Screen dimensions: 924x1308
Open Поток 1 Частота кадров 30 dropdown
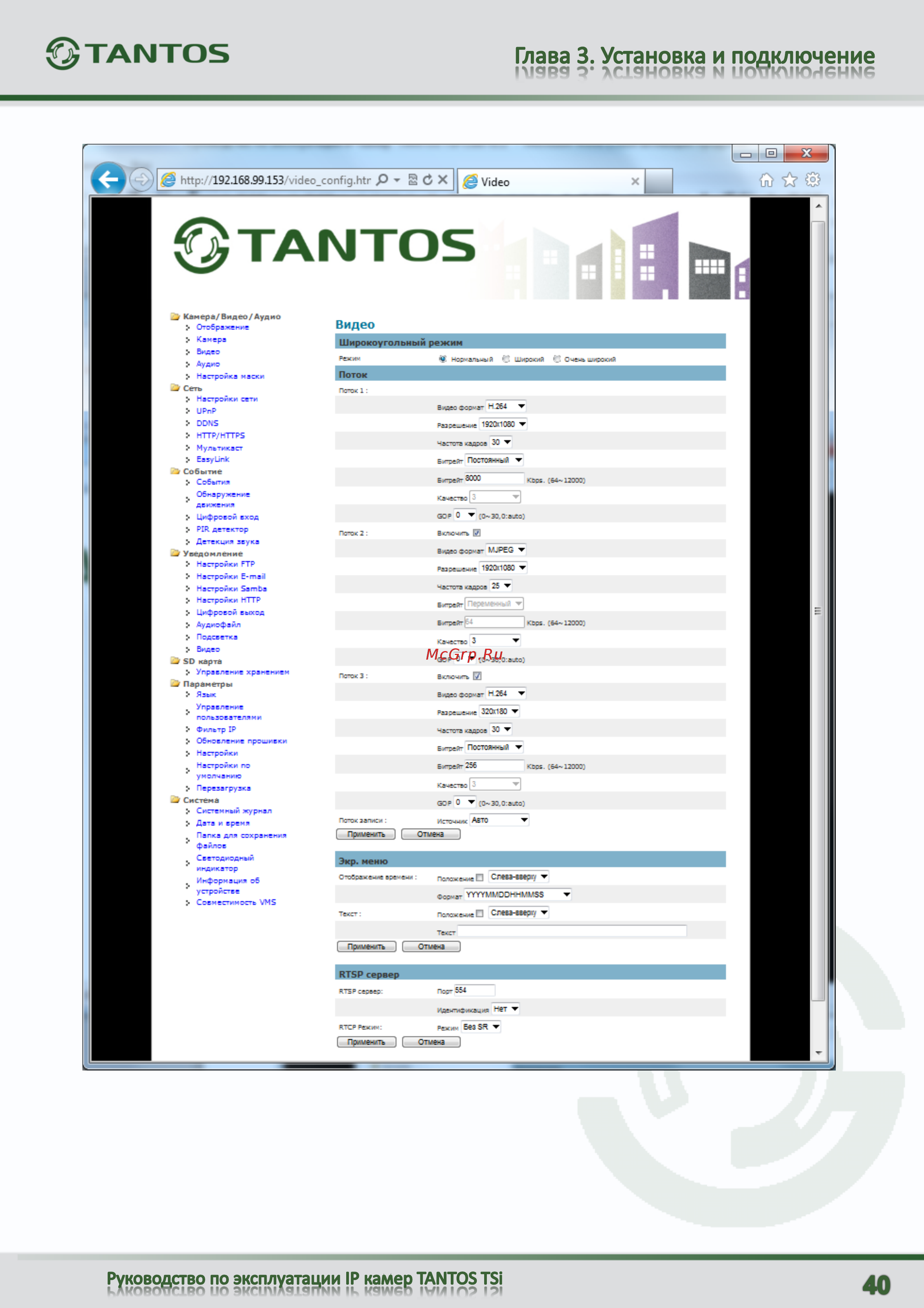(x=501, y=442)
